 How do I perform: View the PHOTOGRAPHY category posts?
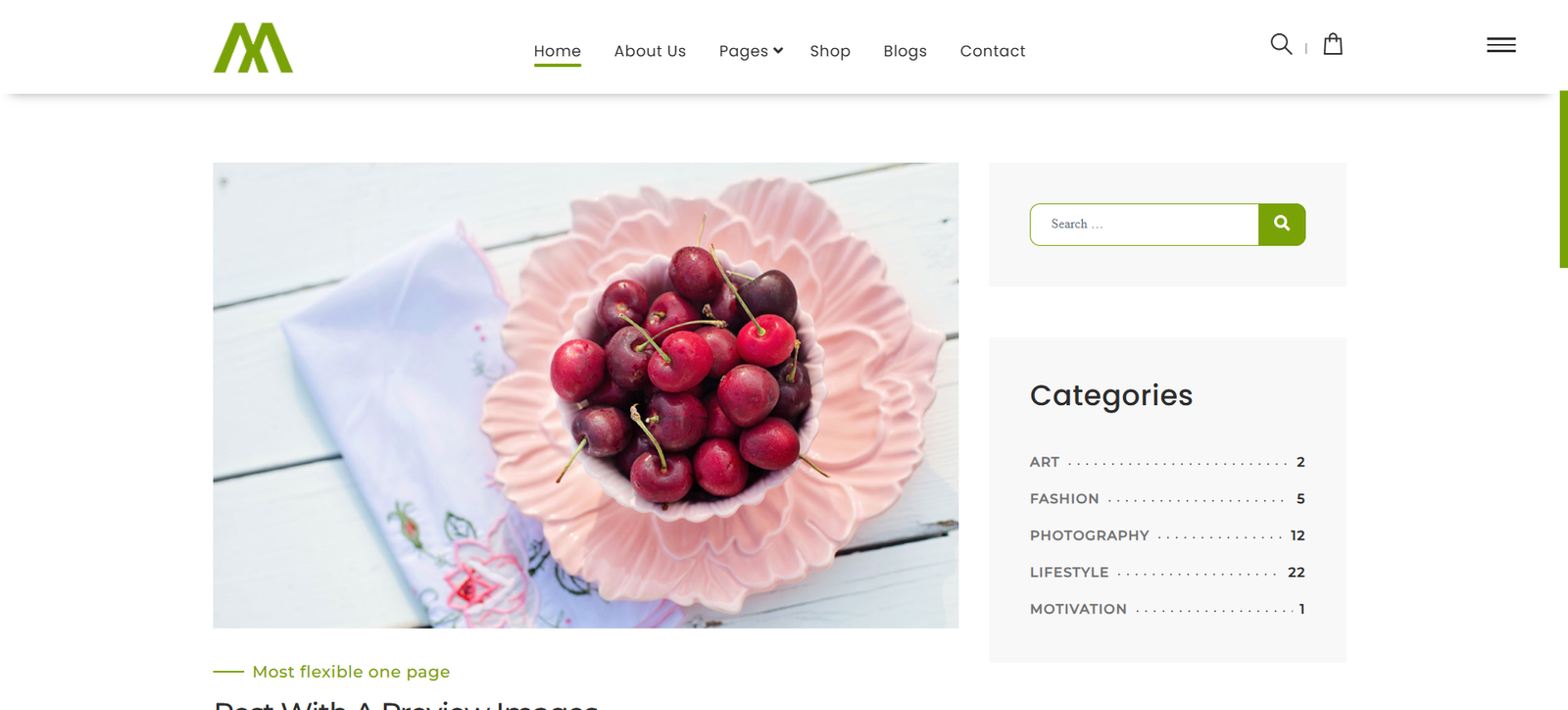click(1090, 535)
